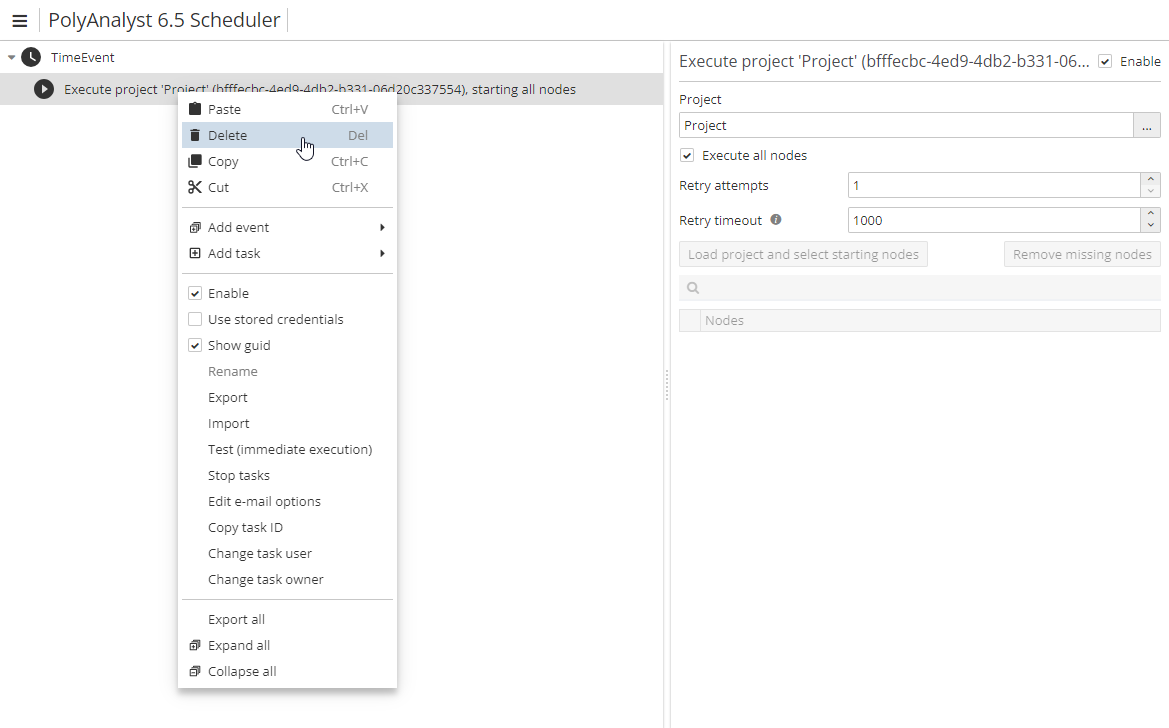Toggle Enable checkbox in context menu

click(x=195, y=293)
